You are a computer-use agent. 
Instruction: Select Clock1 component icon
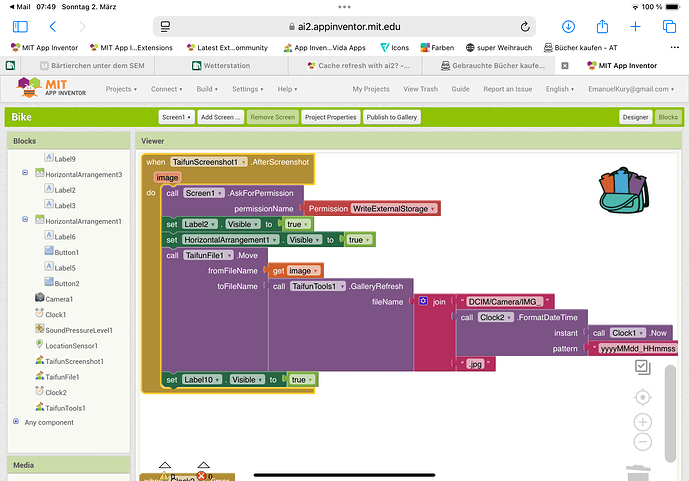coord(40,313)
